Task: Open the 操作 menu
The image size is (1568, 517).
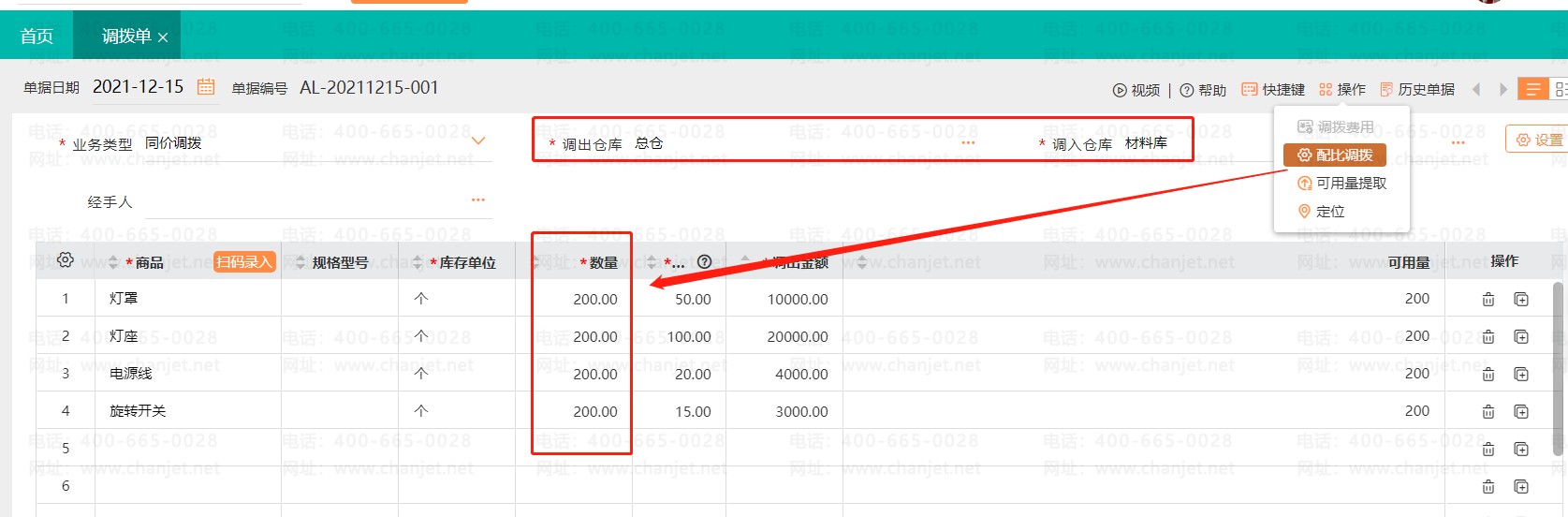Action: click(x=1342, y=89)
